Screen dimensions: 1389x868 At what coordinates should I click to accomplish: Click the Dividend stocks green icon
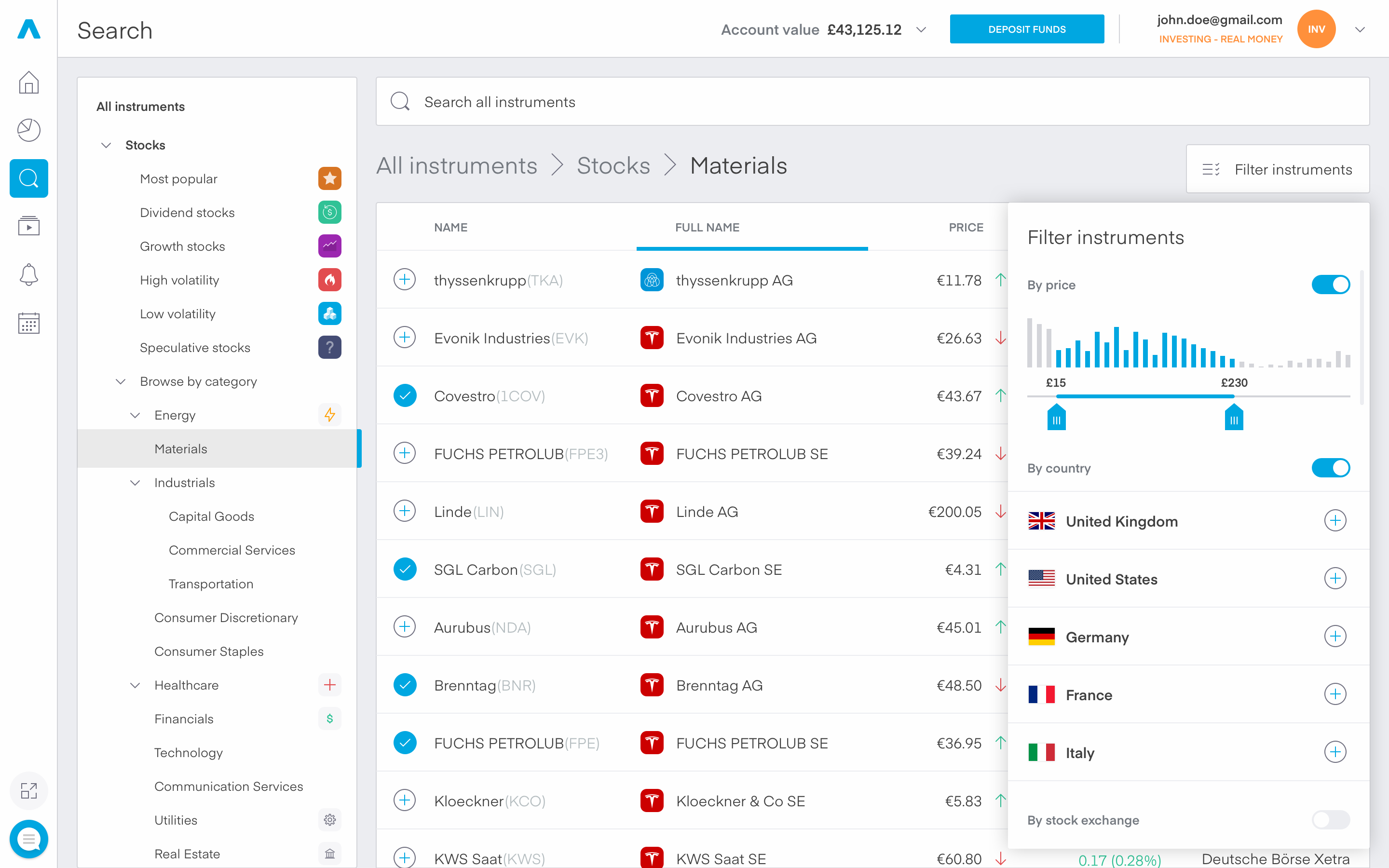tap(329, 212)
